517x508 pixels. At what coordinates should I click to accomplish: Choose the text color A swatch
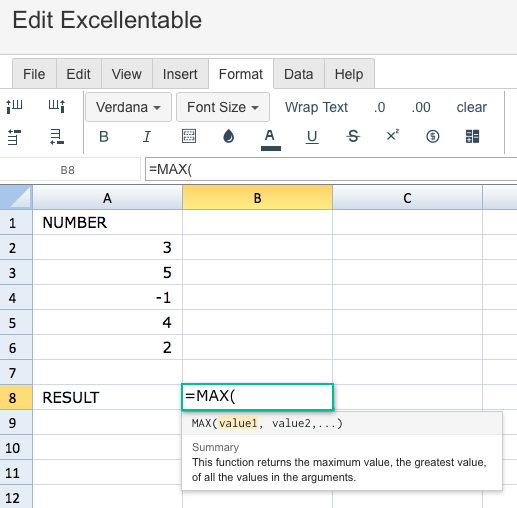click(x=270, y=139)
